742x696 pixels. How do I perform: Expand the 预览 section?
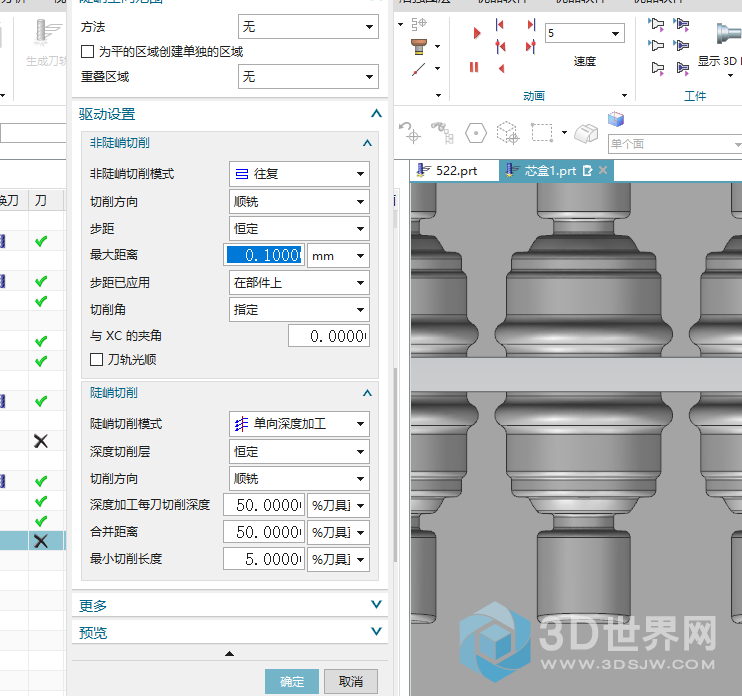click(x=376, y=631)
